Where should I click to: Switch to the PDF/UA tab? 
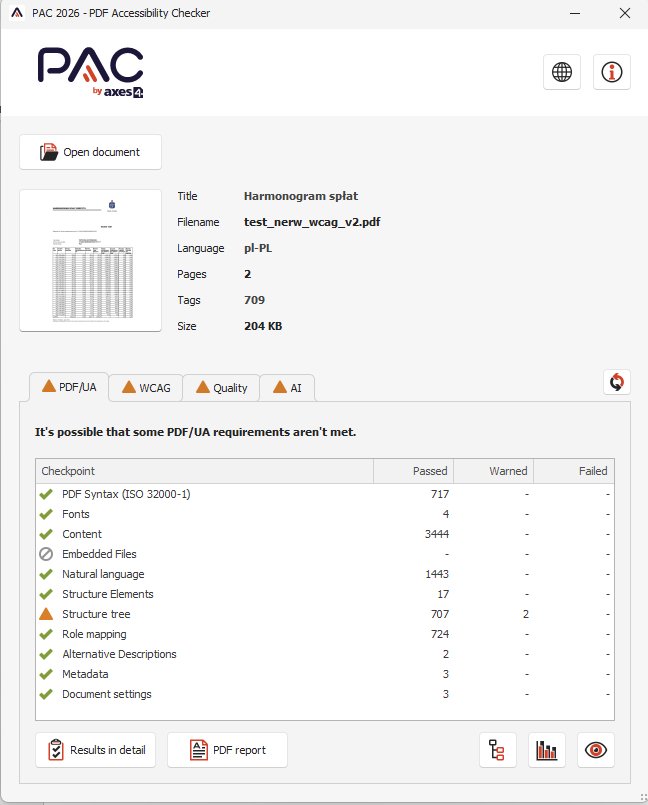[69, 387]
